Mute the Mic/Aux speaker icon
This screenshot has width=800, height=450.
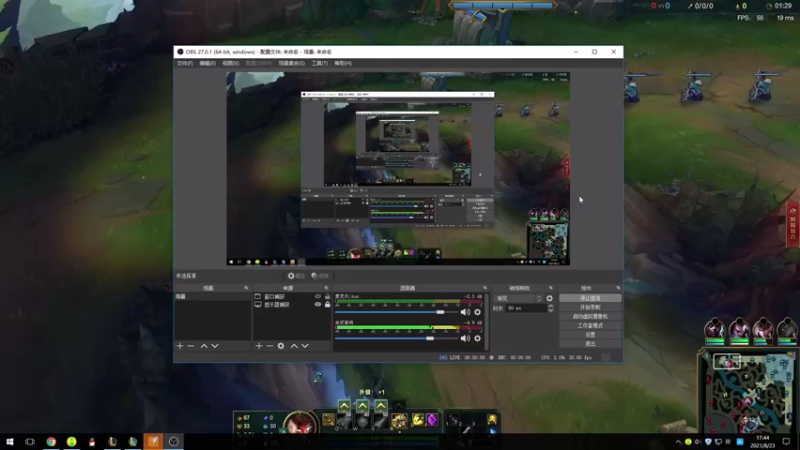click(465, 312)
